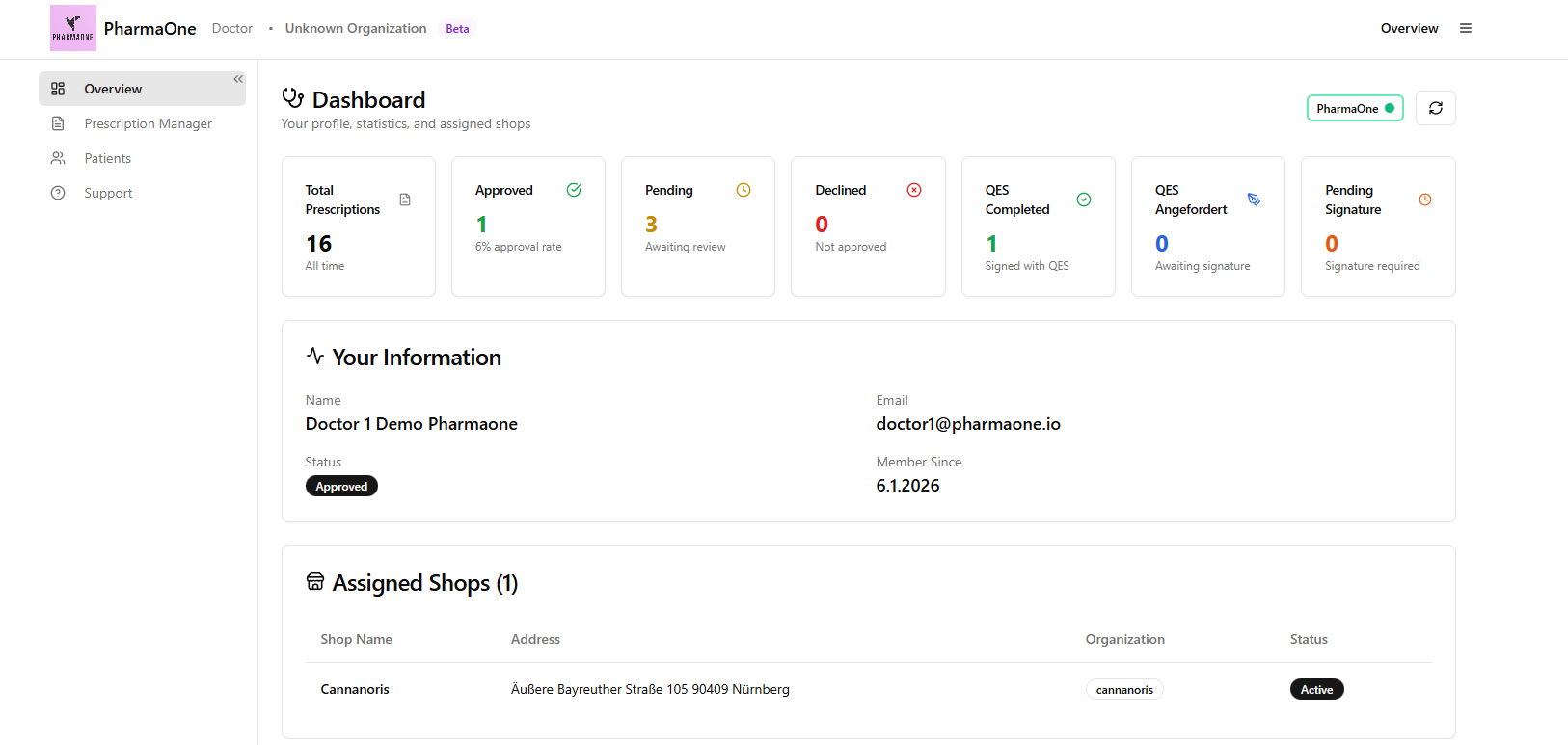The image size is (1568, 745).
Task: Open Prescription Manager in sidebar
Action: click(x=148, y=123)
